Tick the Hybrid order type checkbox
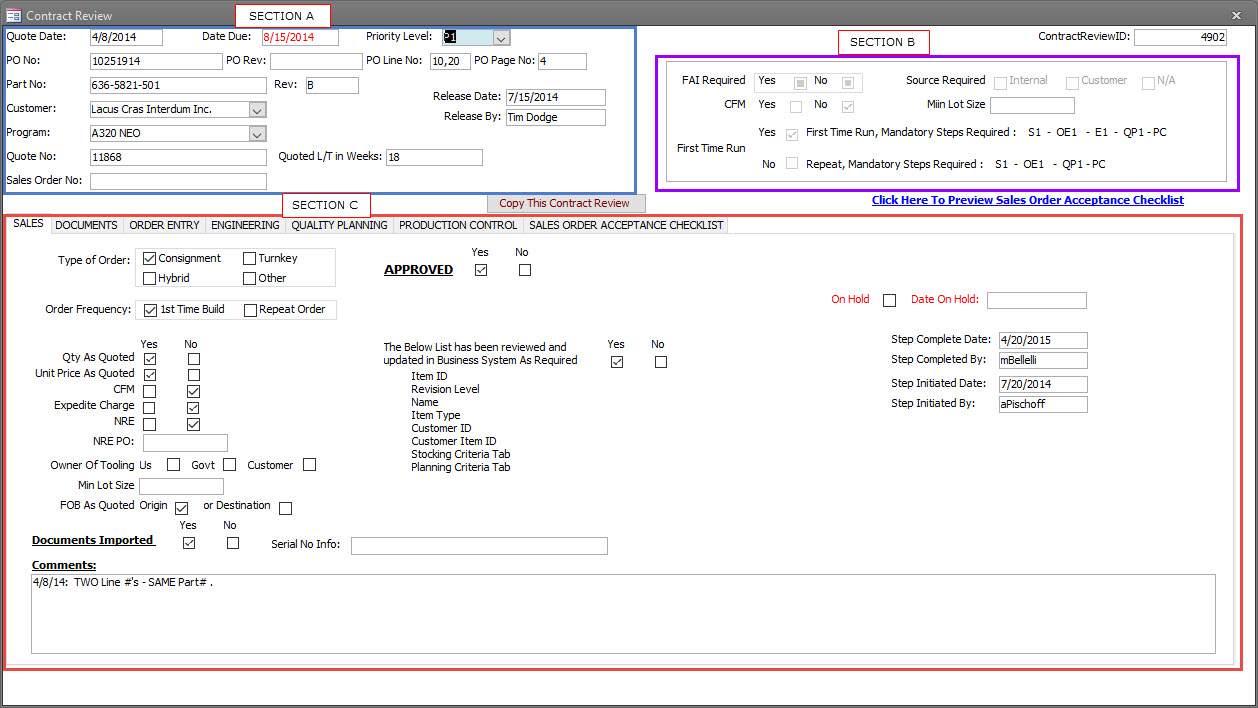1258x708 pixels. 150,279
